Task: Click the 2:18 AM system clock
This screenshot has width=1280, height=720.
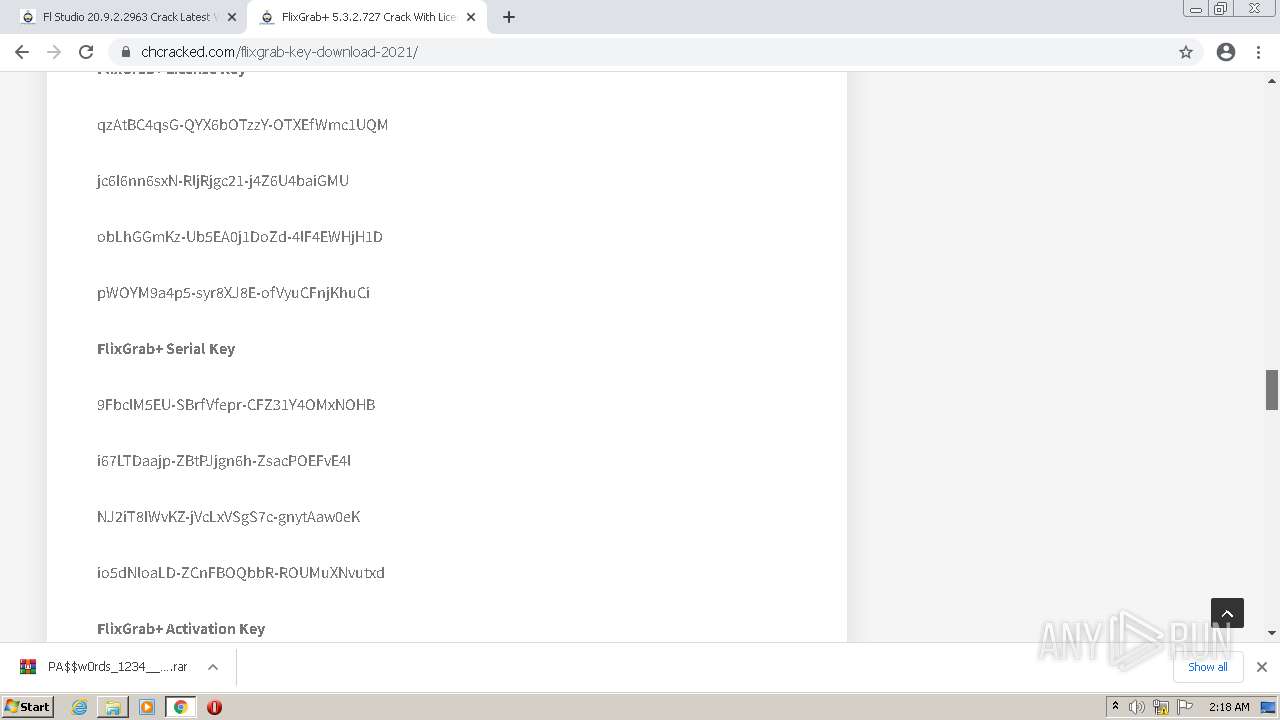Action: tap(1229, 707)
